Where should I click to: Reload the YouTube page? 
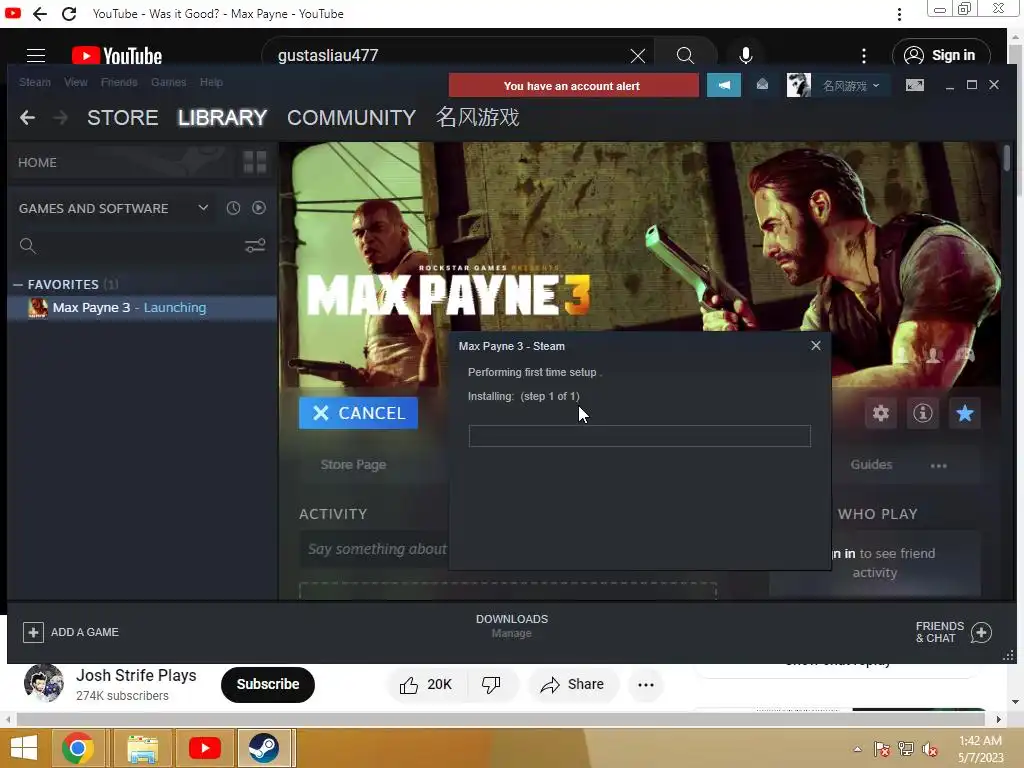click(69, 14)
